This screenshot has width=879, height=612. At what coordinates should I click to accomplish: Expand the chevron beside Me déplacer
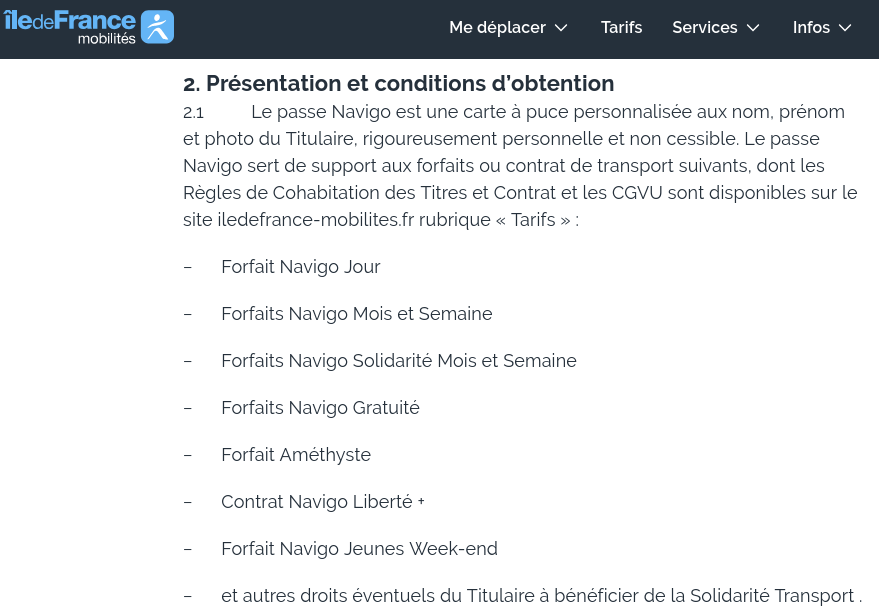(x=561, y=28)
